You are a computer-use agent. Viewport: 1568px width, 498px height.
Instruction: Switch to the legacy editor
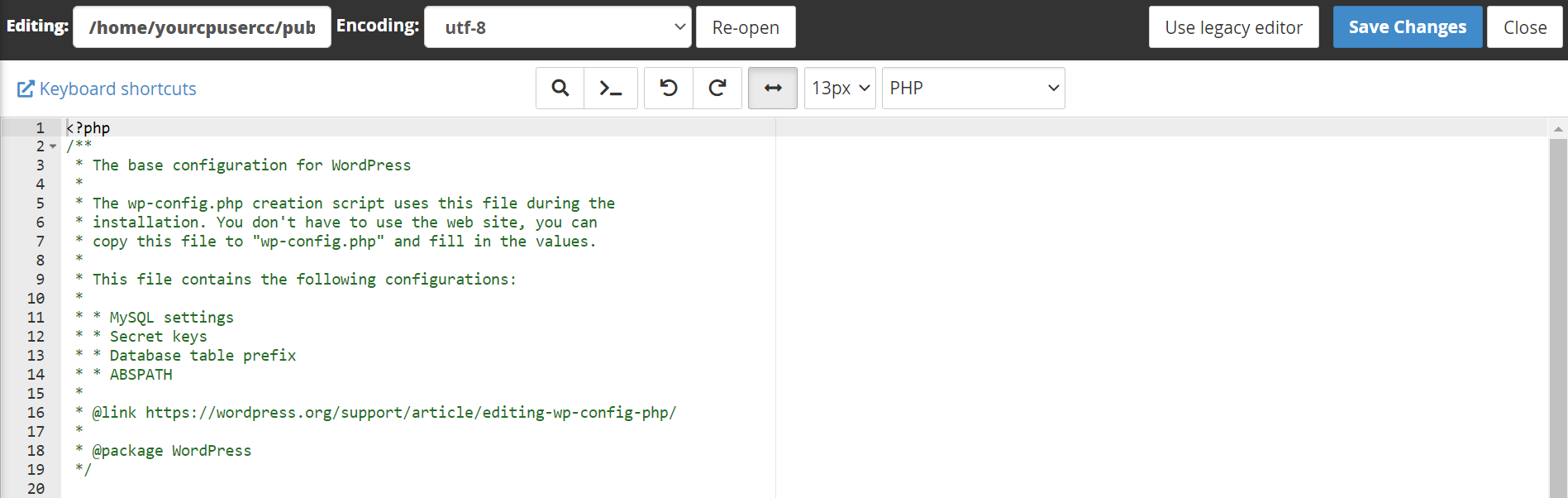tap(1233, 27)
